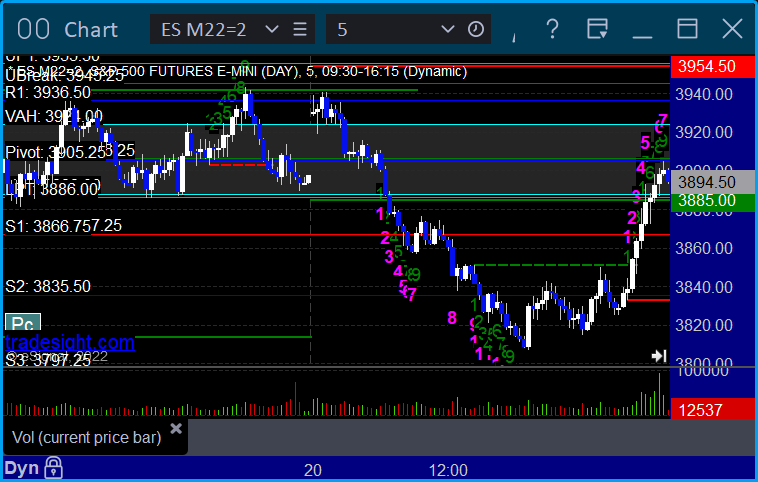The height and width of the screenshot is (482, 758).
Task: Expand the interval dropdown arrow
Action: tap(448, 29)
